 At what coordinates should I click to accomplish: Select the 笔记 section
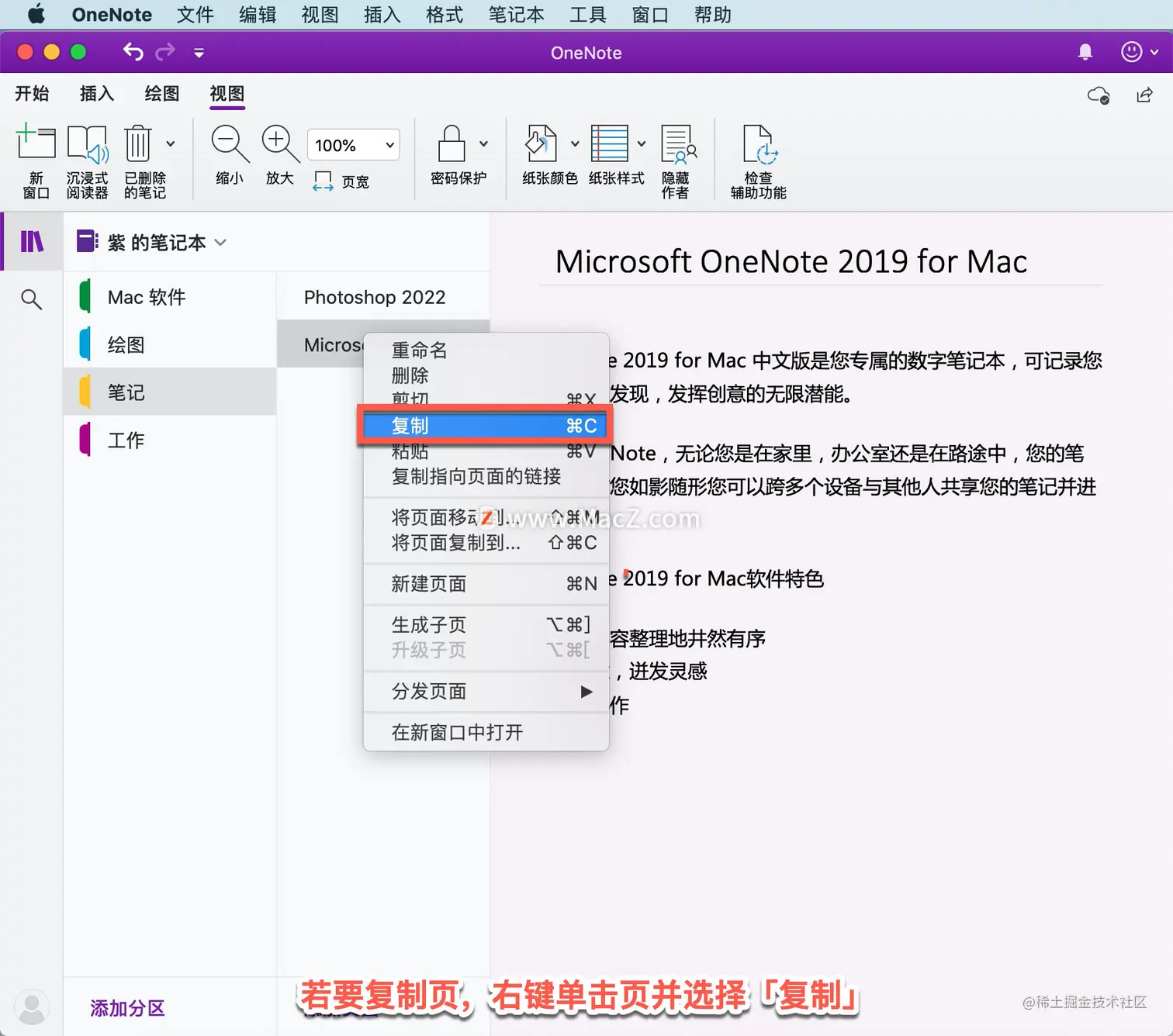tap(170, 392)
